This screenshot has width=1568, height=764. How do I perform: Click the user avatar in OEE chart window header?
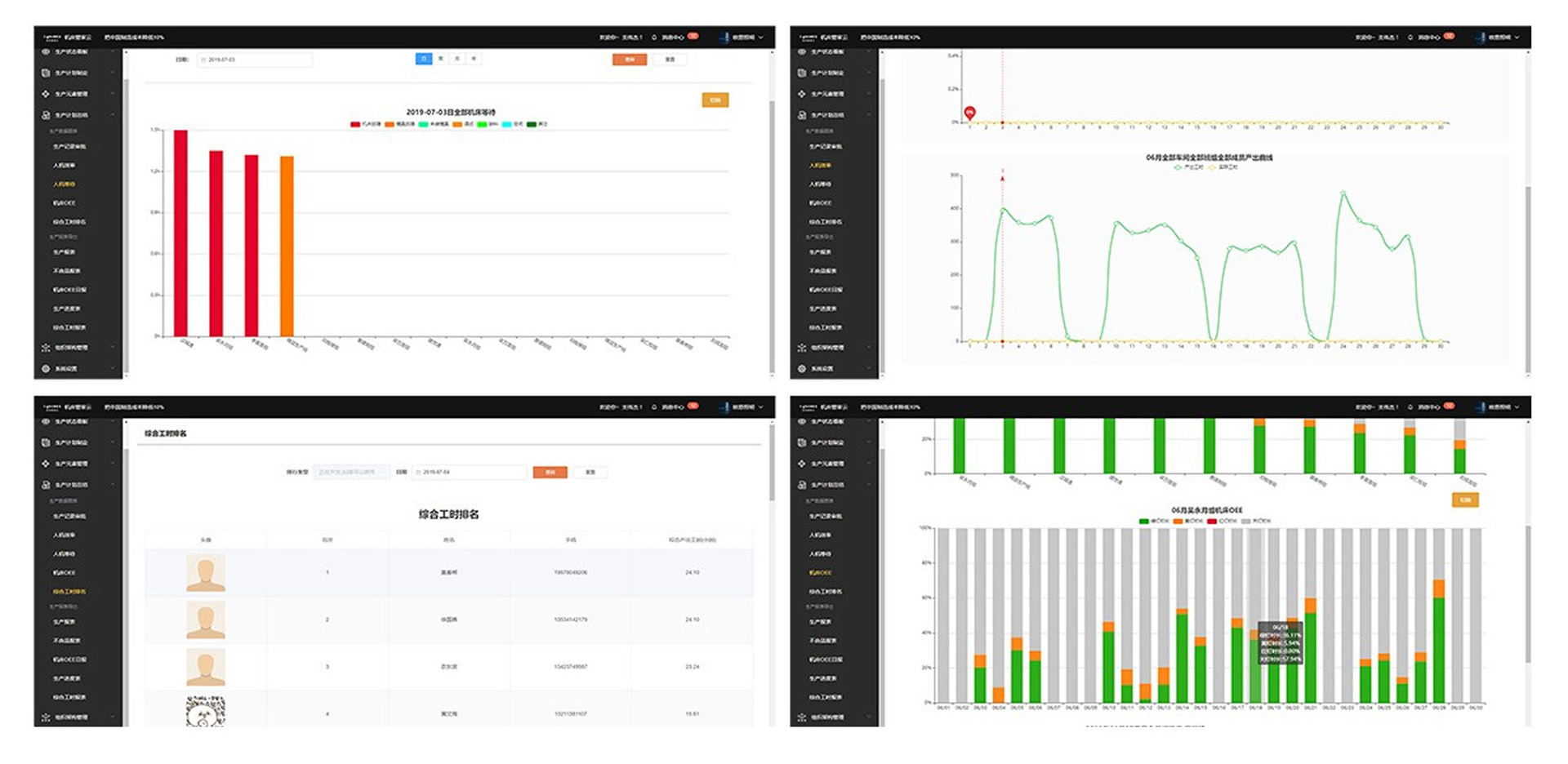pyautogui.click(x=1480, y=406)
